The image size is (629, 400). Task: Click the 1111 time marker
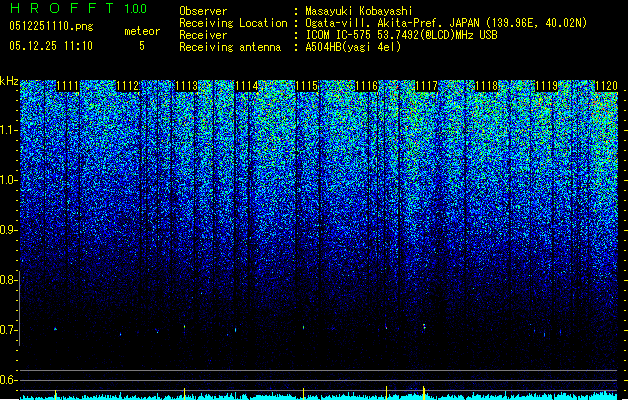(67, 86)
